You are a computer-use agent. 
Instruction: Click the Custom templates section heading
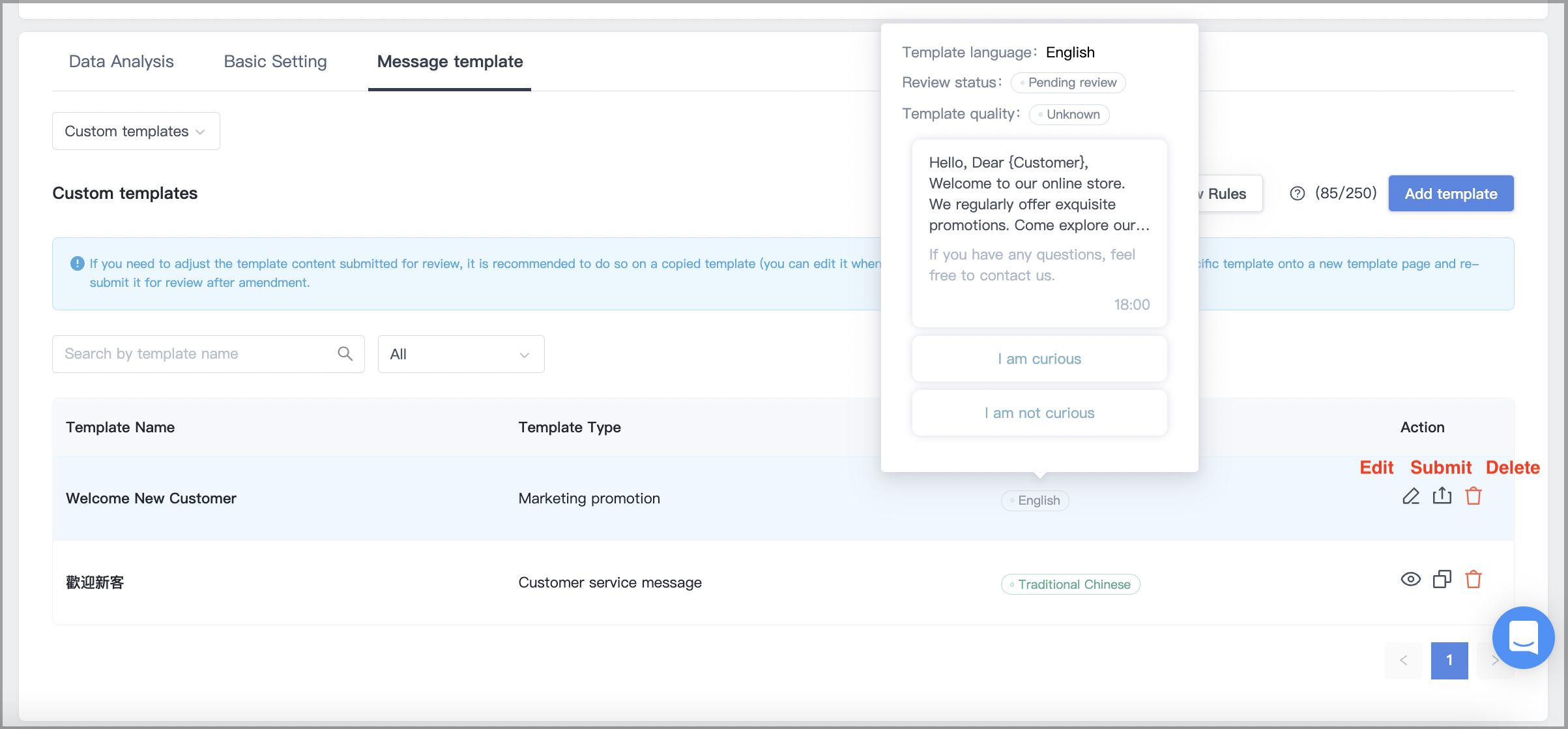coord(124,193)
